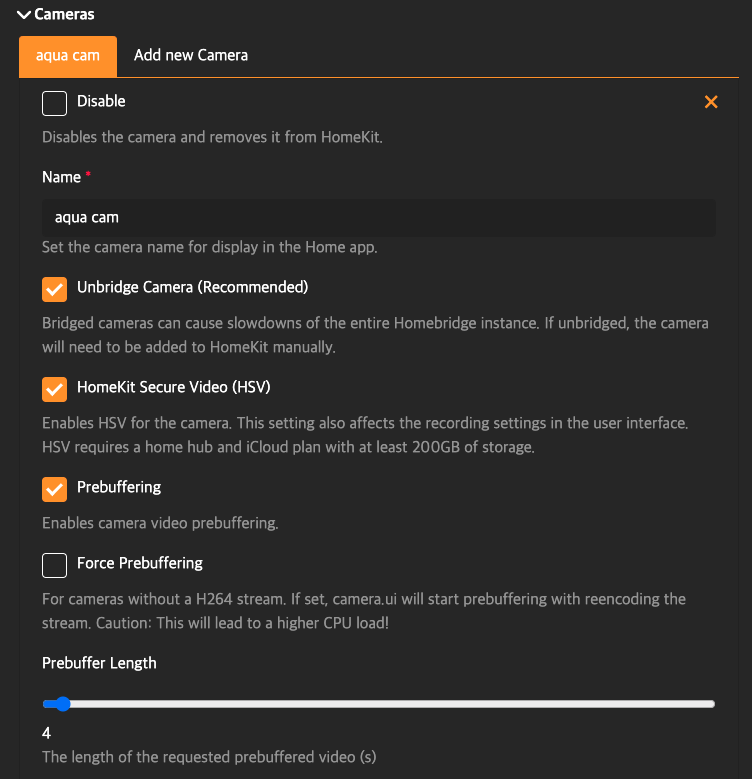Viewport: 752px width, 779px height.
Task: Click the Prebuffer Length value 4
Action: pos(47,733)
